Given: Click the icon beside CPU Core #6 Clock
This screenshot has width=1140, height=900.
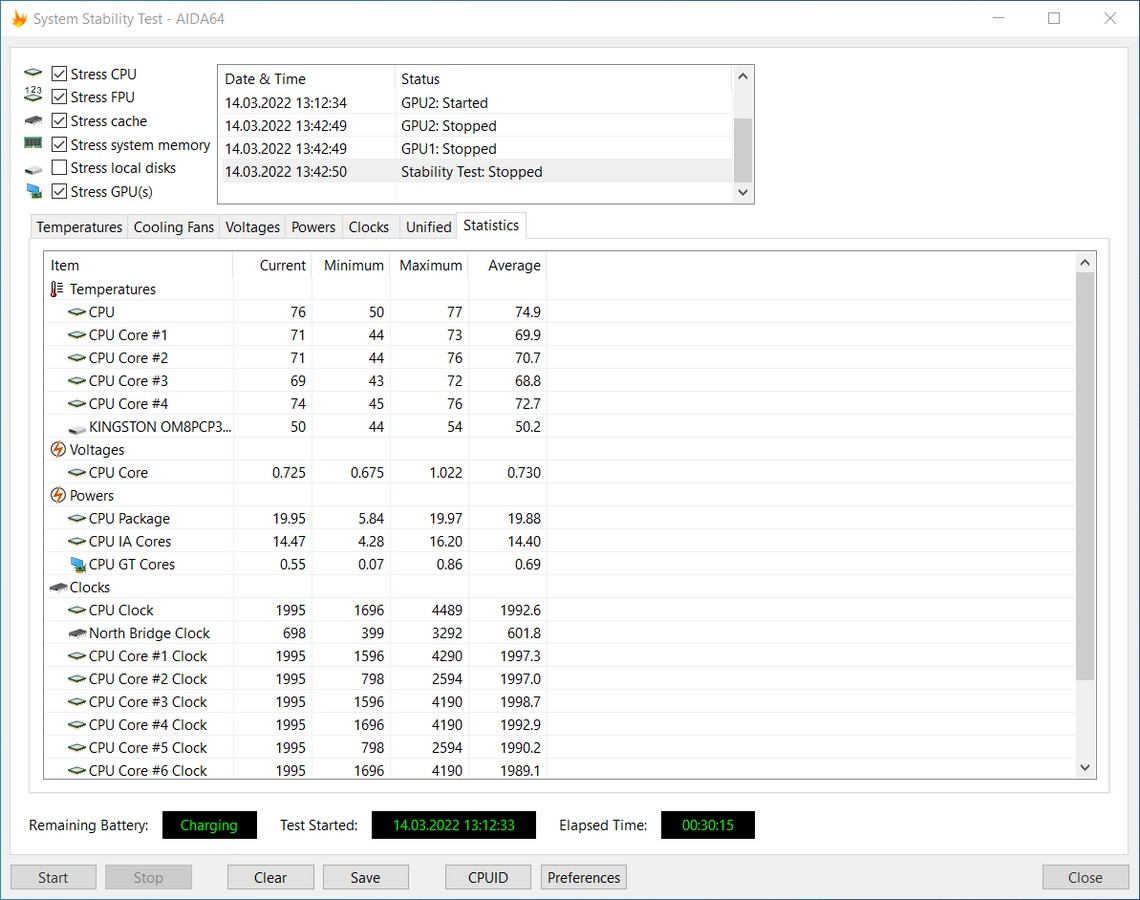Looking at the screenshot, I should 77,771.
